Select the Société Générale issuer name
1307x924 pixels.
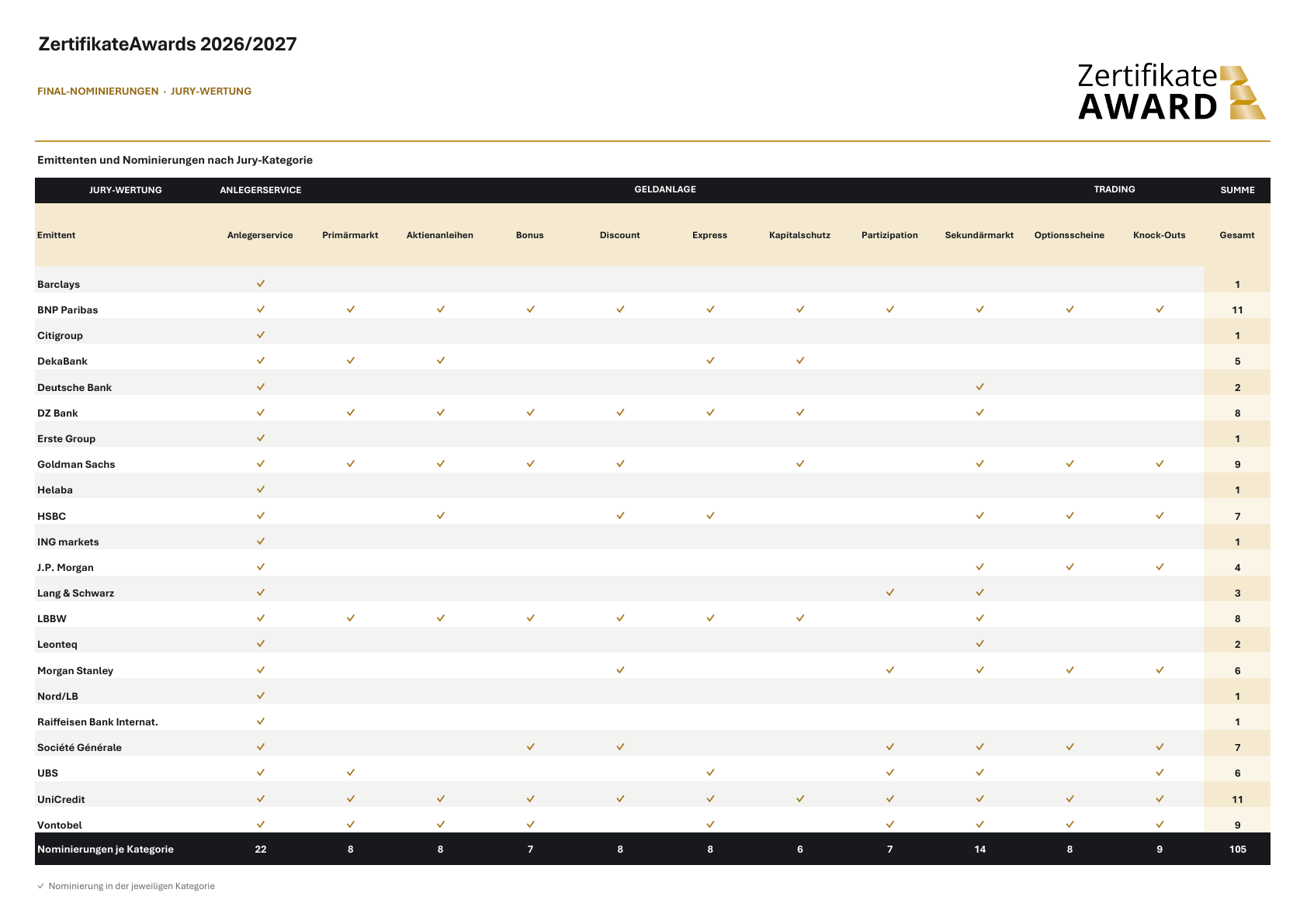coord(80,748)
